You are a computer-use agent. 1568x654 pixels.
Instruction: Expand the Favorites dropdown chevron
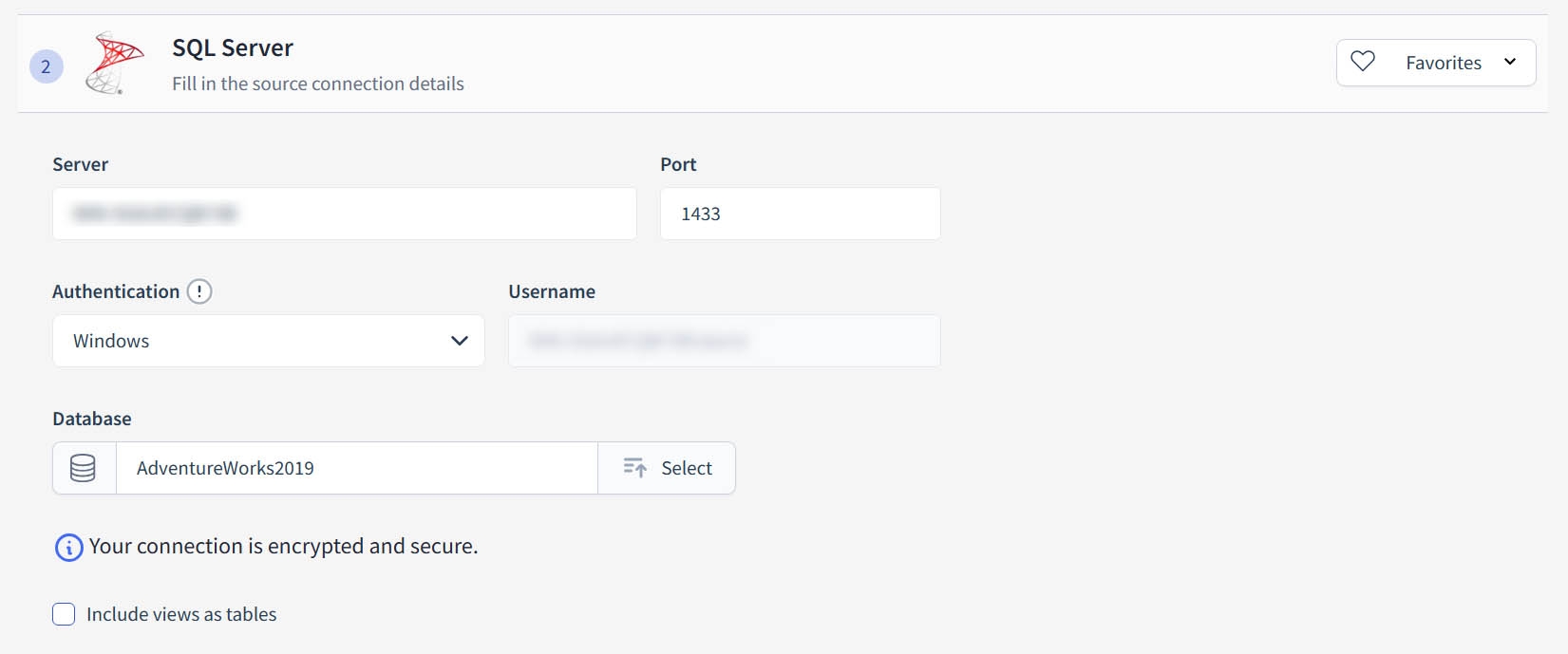(1510, 62)
